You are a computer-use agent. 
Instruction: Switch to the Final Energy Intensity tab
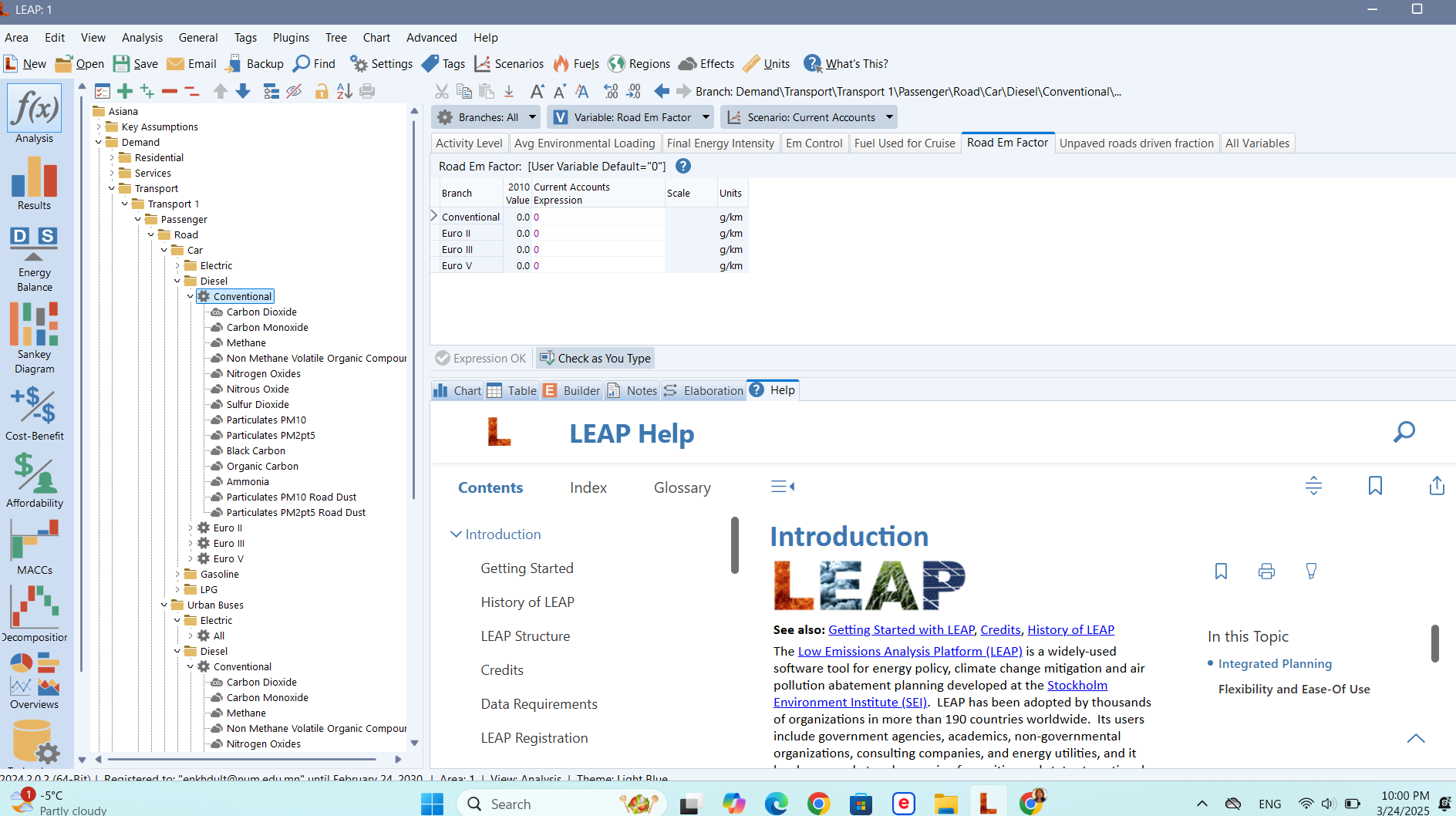pyautogui.click(x=720, y=143)
